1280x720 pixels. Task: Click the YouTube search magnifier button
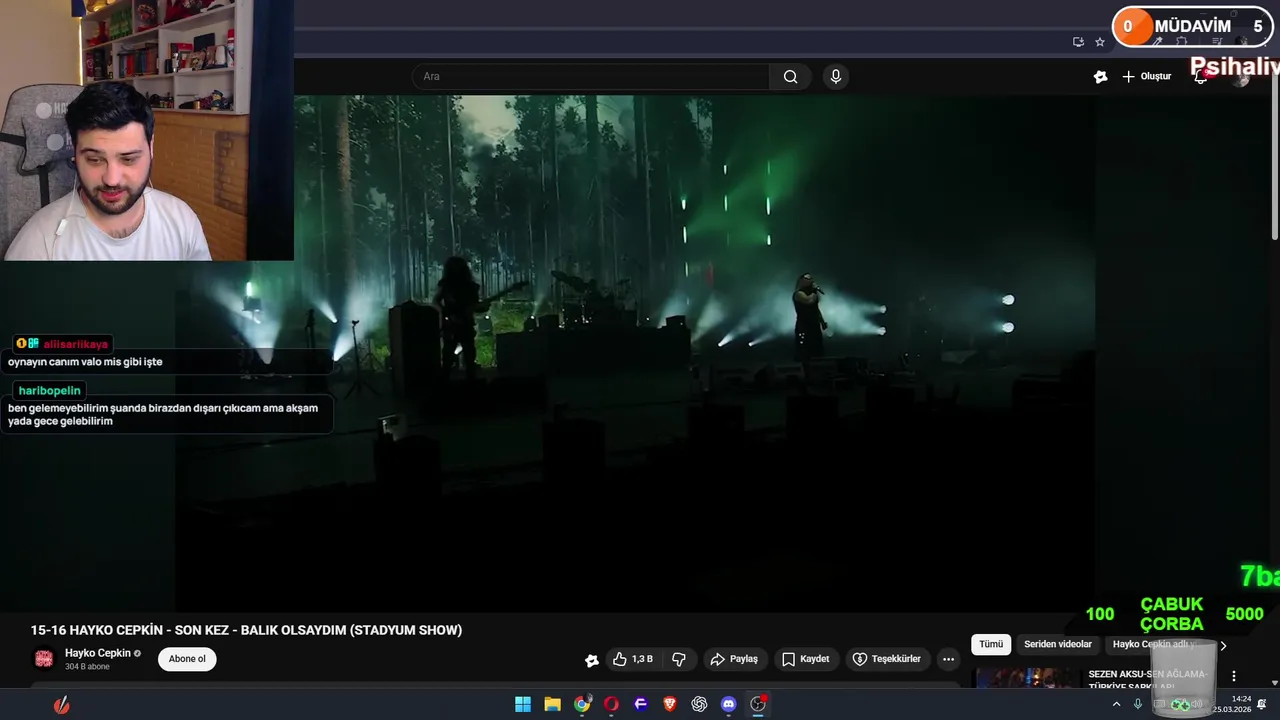790,77
